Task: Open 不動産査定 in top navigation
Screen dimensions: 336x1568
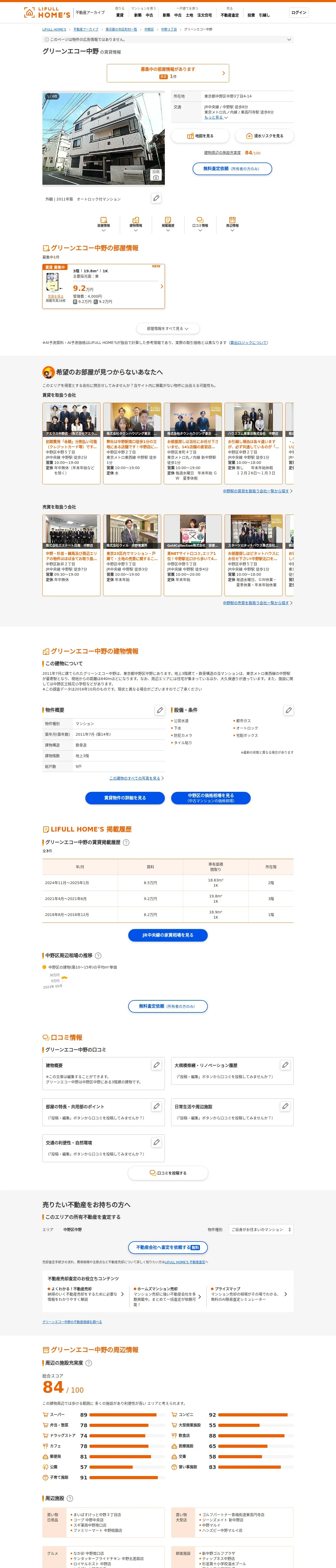Action: point(230,15)
